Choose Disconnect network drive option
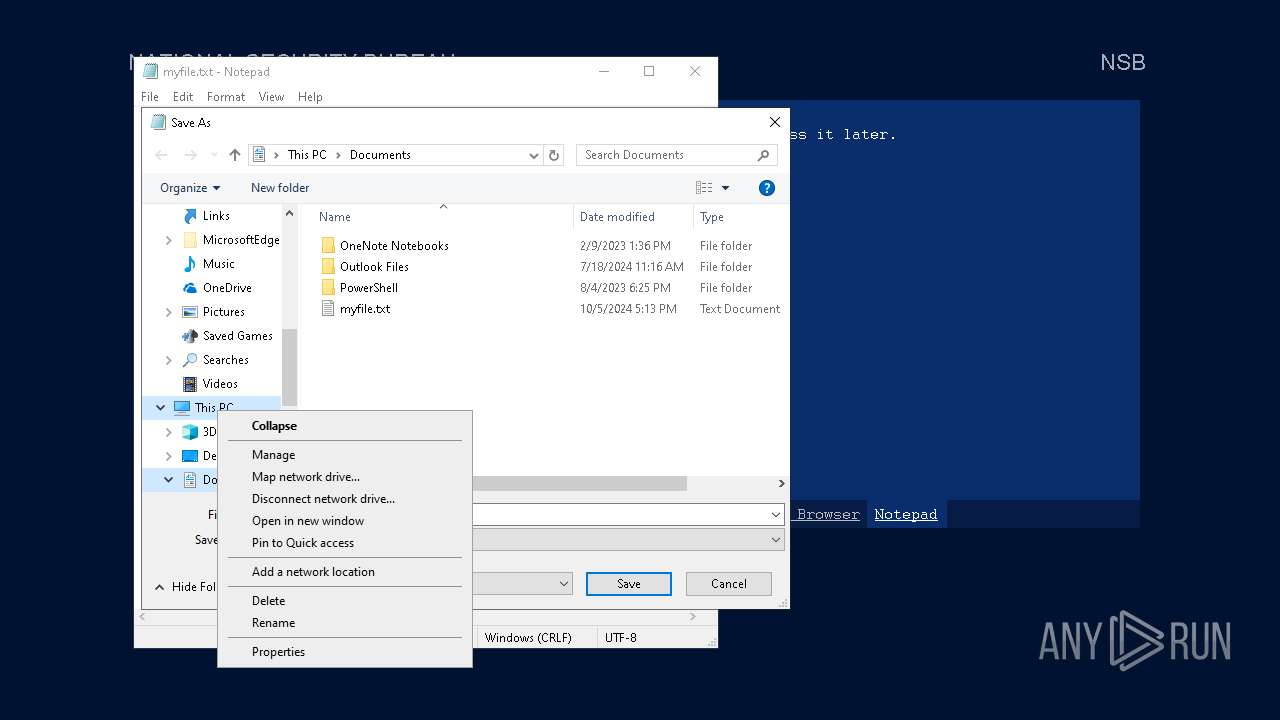Screen dimensions: 1280x720 coord(345,499)
